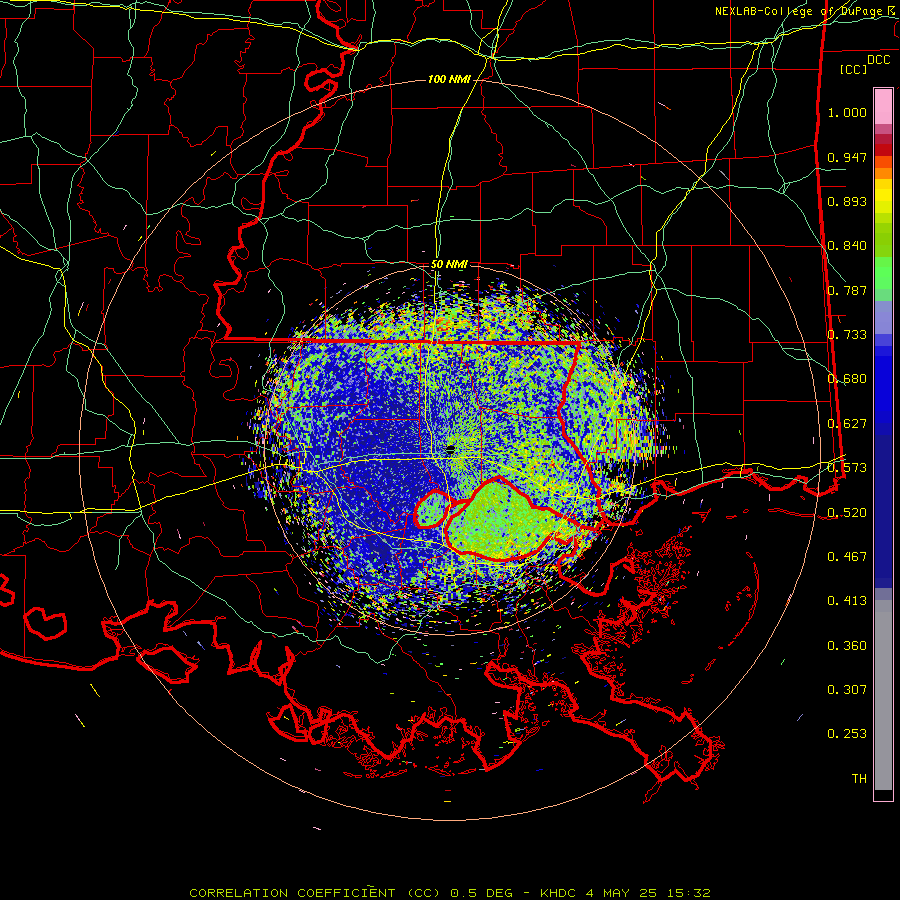Select the yellow swatch on the color bar

tap(883, 196)
